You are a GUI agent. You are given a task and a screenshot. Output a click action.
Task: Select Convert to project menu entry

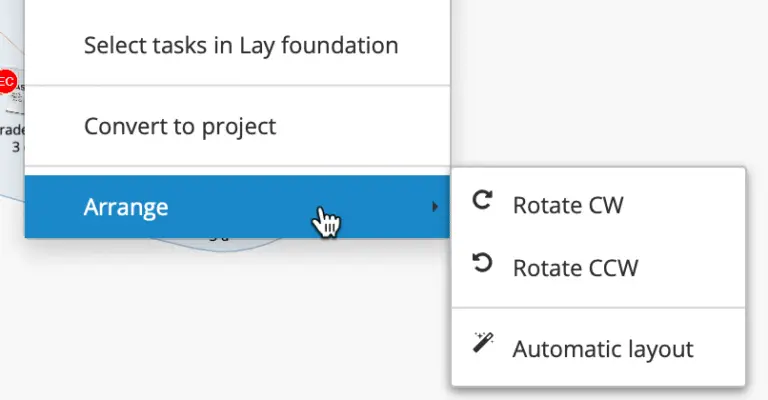(180, 127)
